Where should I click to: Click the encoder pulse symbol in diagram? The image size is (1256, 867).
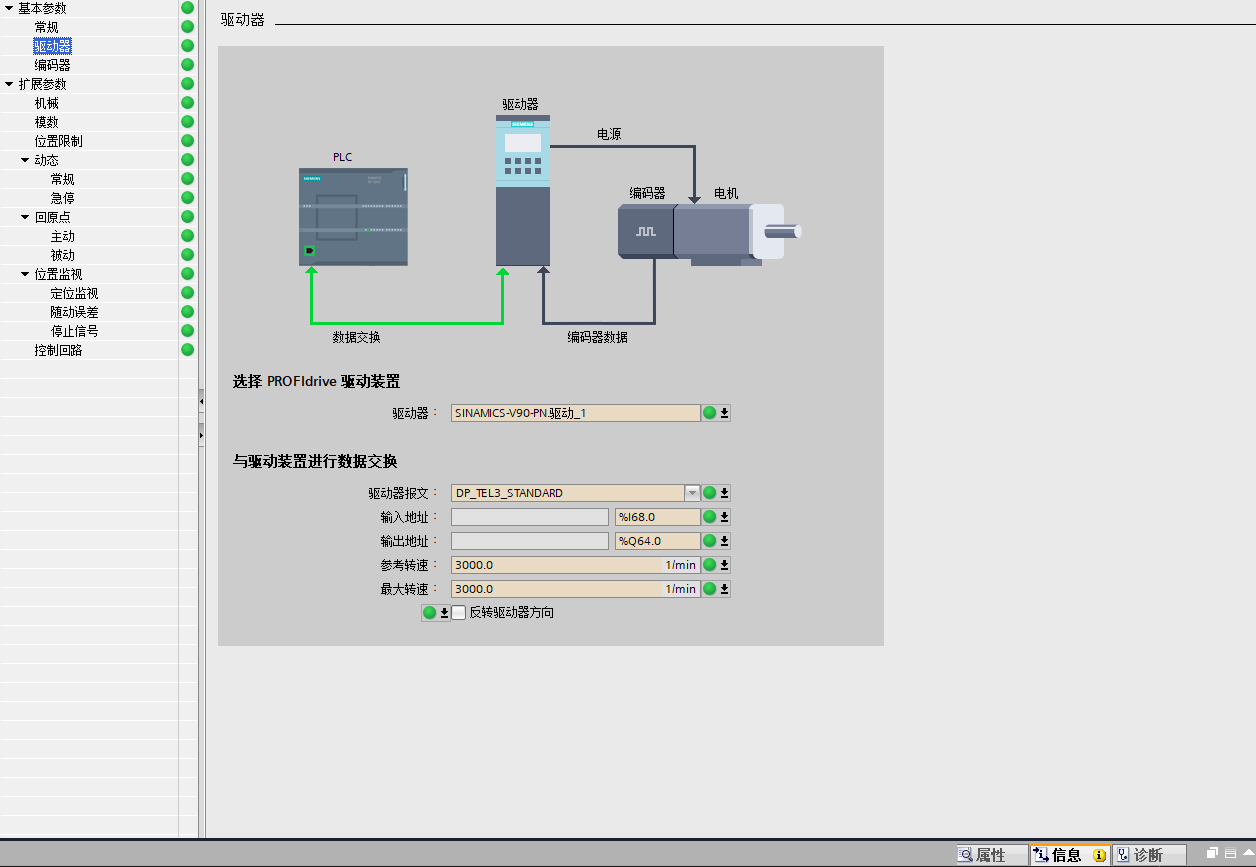click(x=646, y=232)
